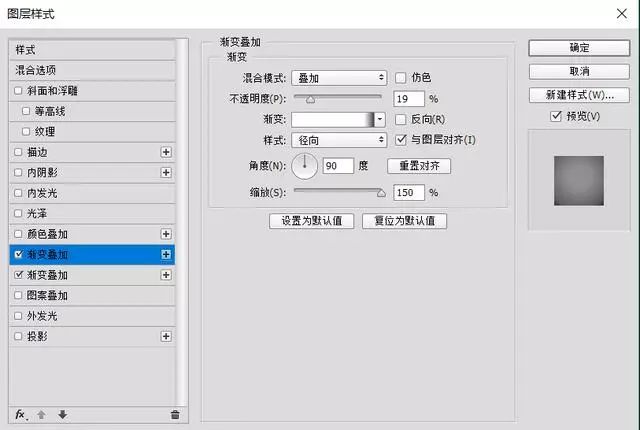Click the 新建样式(W)... button
Screen dimensions: 640x430
pyautogui.click(x=579, y=95)
